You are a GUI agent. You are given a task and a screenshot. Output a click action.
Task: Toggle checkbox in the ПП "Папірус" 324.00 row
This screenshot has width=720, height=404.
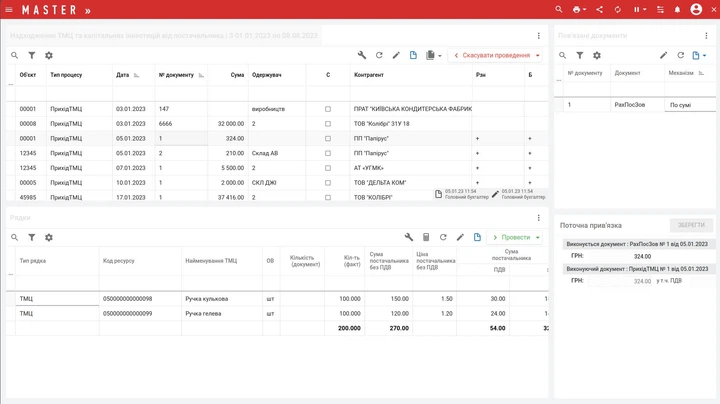[328, 138]
